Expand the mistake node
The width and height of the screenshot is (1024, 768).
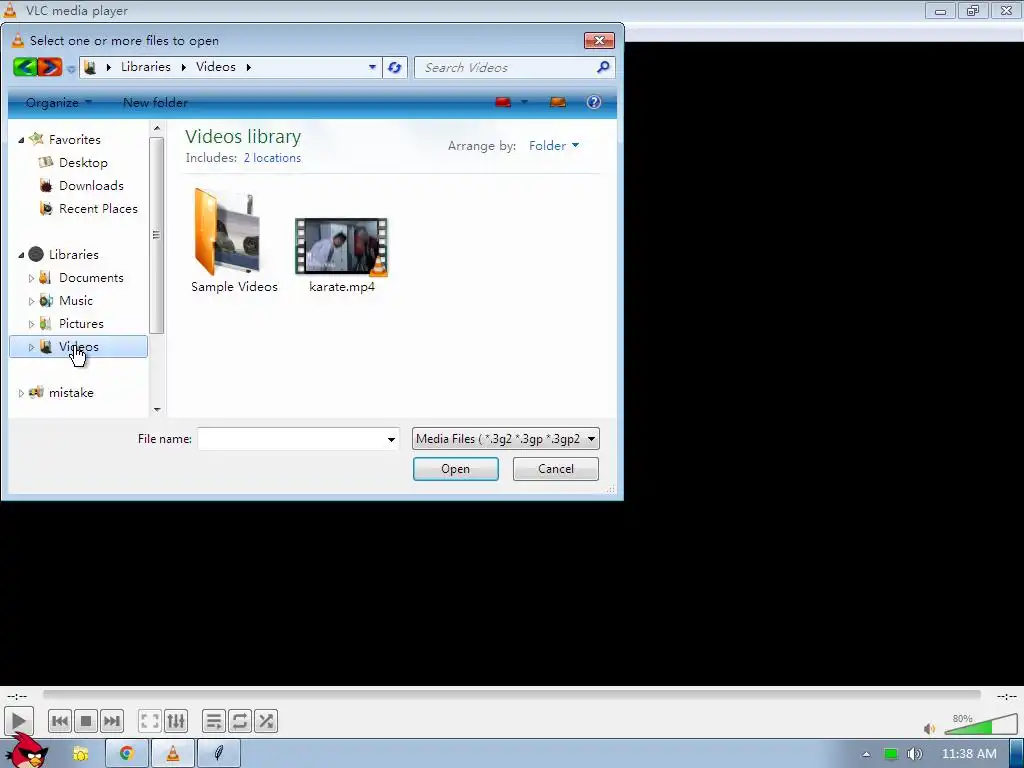21,393
